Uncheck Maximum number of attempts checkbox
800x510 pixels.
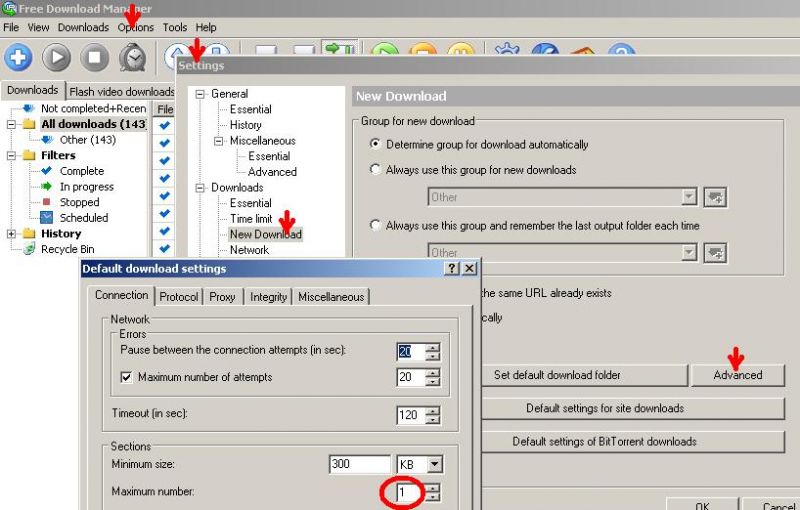[126, 377]
